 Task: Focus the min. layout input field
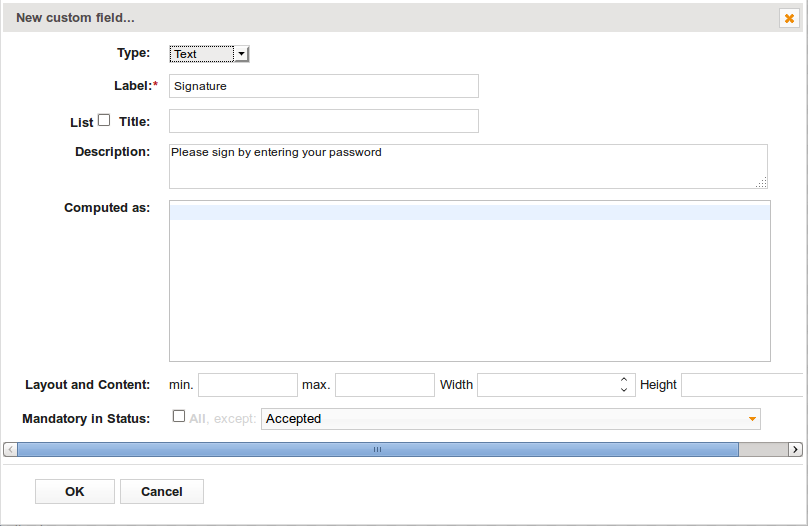pos(248,385)
